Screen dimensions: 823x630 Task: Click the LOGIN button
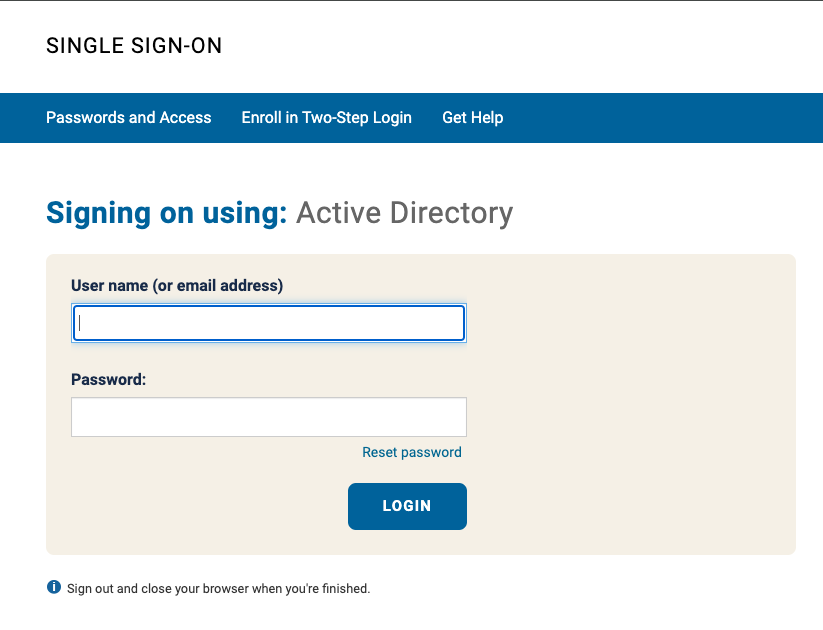pyautogui.click(x=407, y=506)
